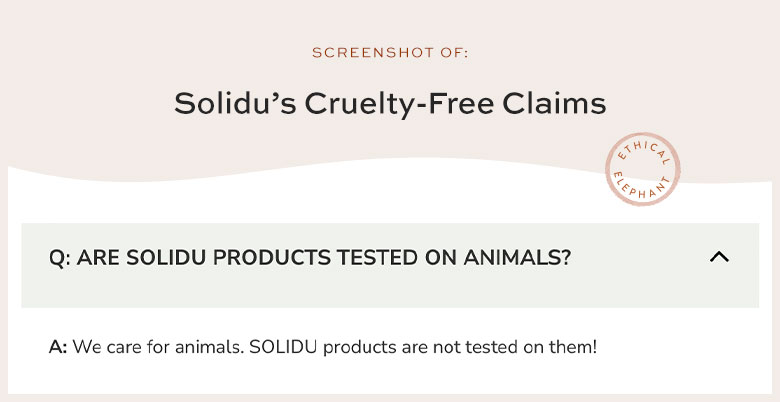This screenshot has height=402, width=780.
Task: Click the Ethical Elephant circular badge
Action: point(643,169)
